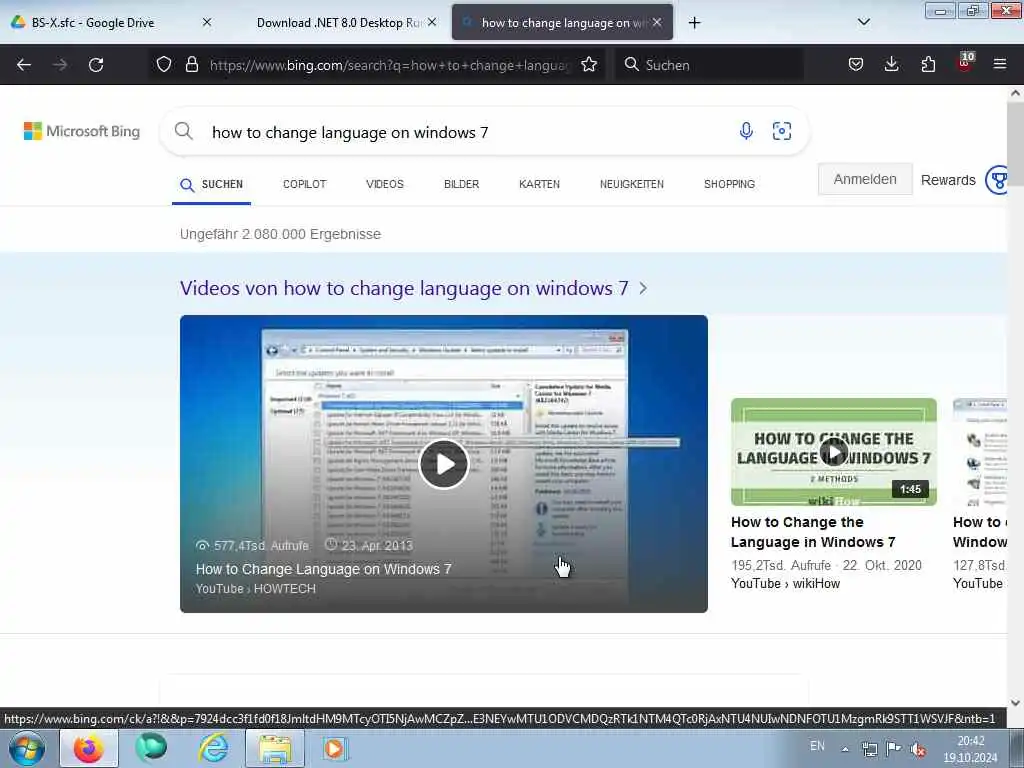Click the network tray icon
This screenshot has width=1024, height=768.
(x=869, y=750)
